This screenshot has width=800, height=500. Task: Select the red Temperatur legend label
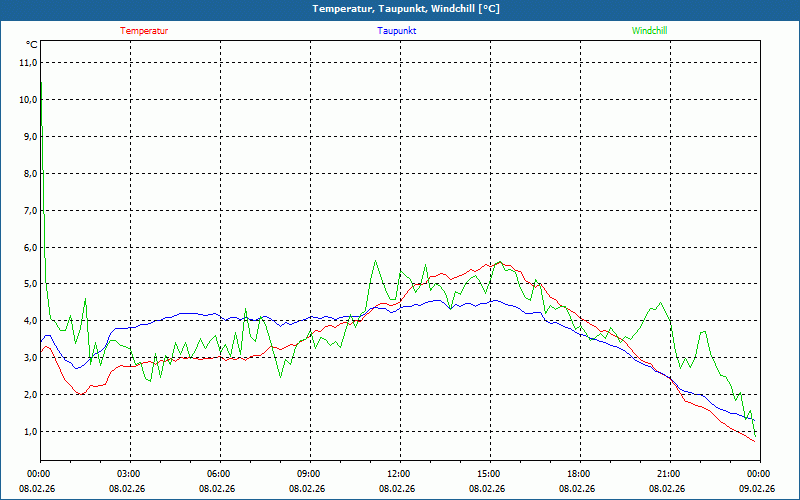(x=144, y=30)
